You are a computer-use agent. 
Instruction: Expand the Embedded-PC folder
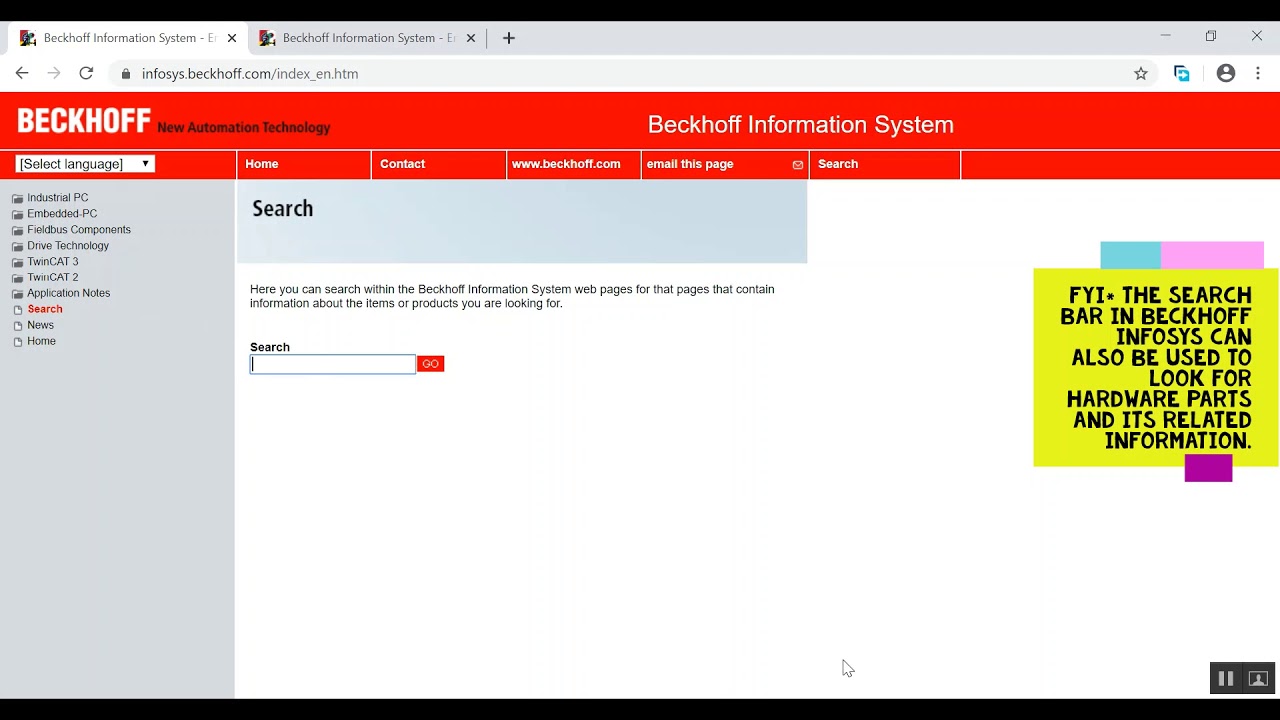click(62, 214)
